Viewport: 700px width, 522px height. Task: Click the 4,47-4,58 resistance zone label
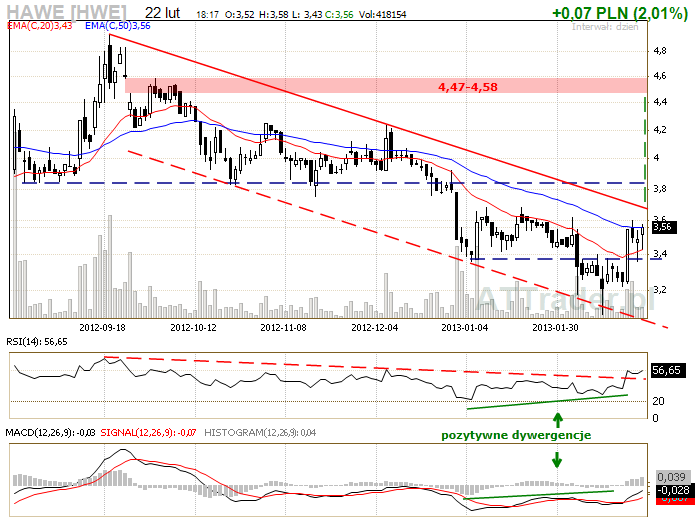pos(468,87)
